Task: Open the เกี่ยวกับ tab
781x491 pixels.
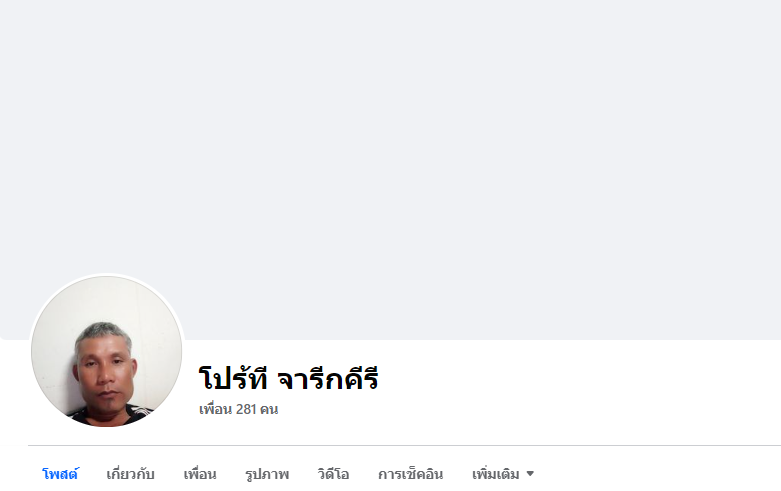Action: [130, 474]
